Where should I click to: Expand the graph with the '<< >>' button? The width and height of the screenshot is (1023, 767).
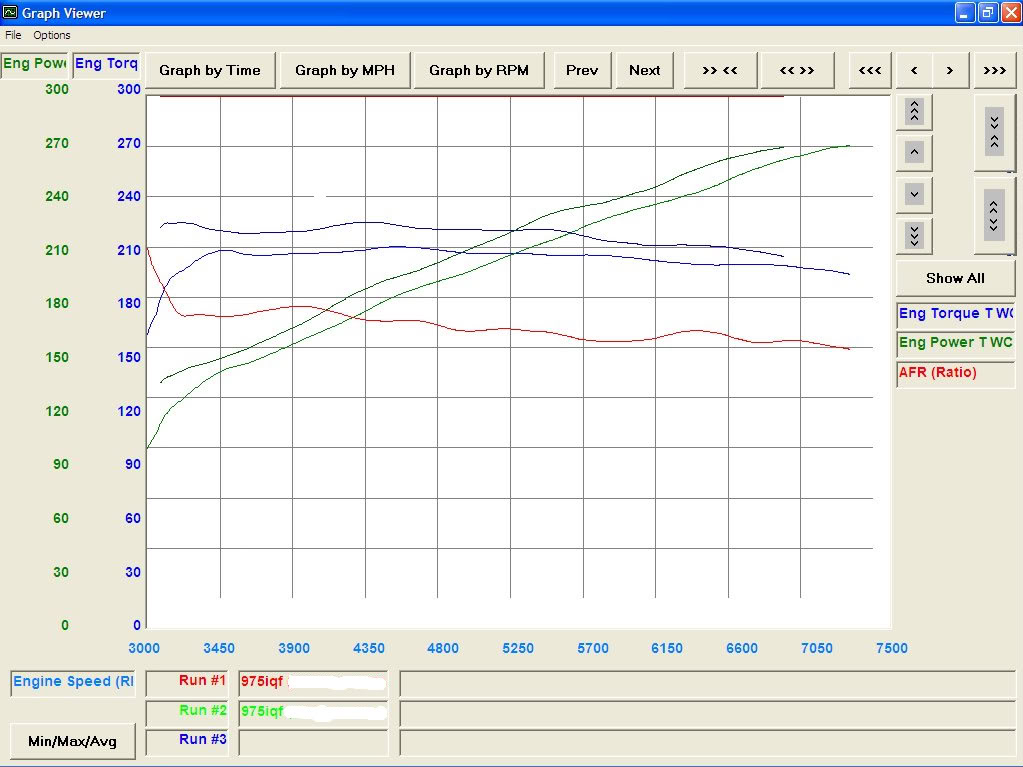pos(797,70)
